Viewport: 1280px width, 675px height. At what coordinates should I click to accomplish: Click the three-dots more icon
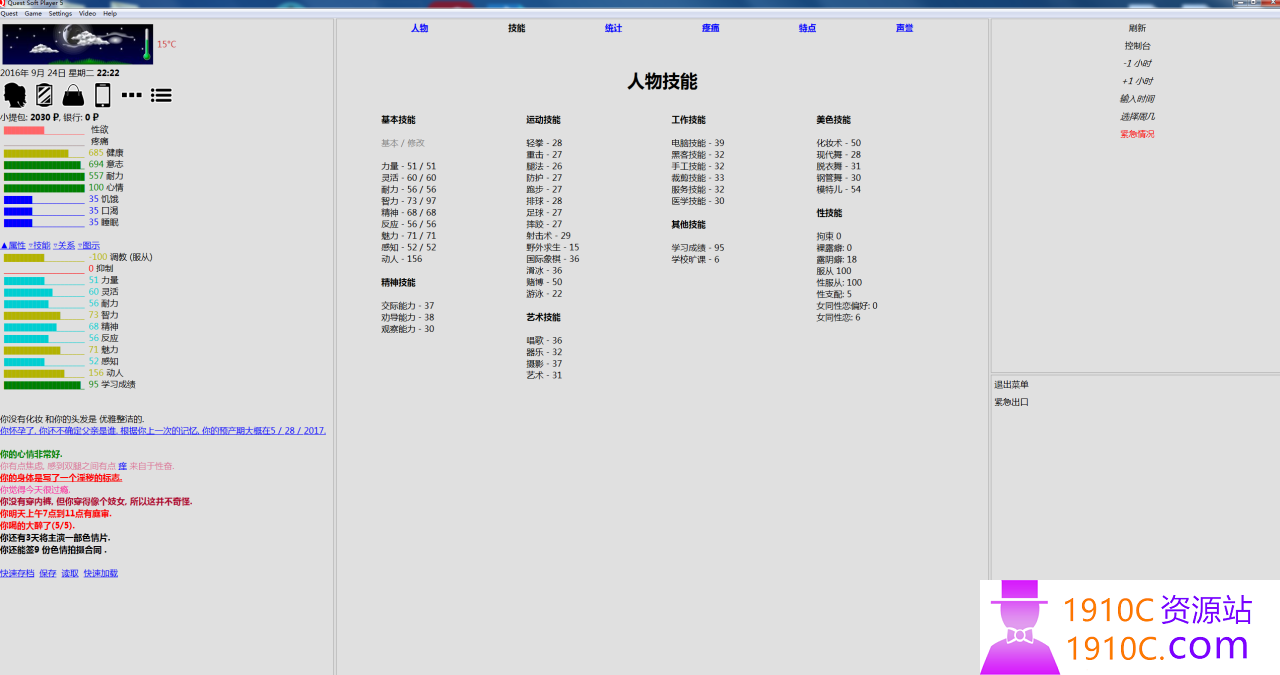point(131,95)
